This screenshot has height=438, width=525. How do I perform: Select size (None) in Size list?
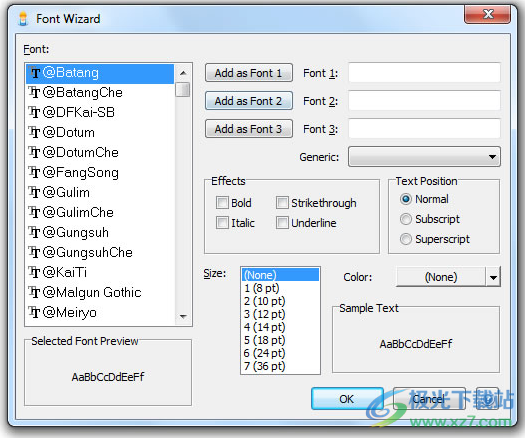280,275
